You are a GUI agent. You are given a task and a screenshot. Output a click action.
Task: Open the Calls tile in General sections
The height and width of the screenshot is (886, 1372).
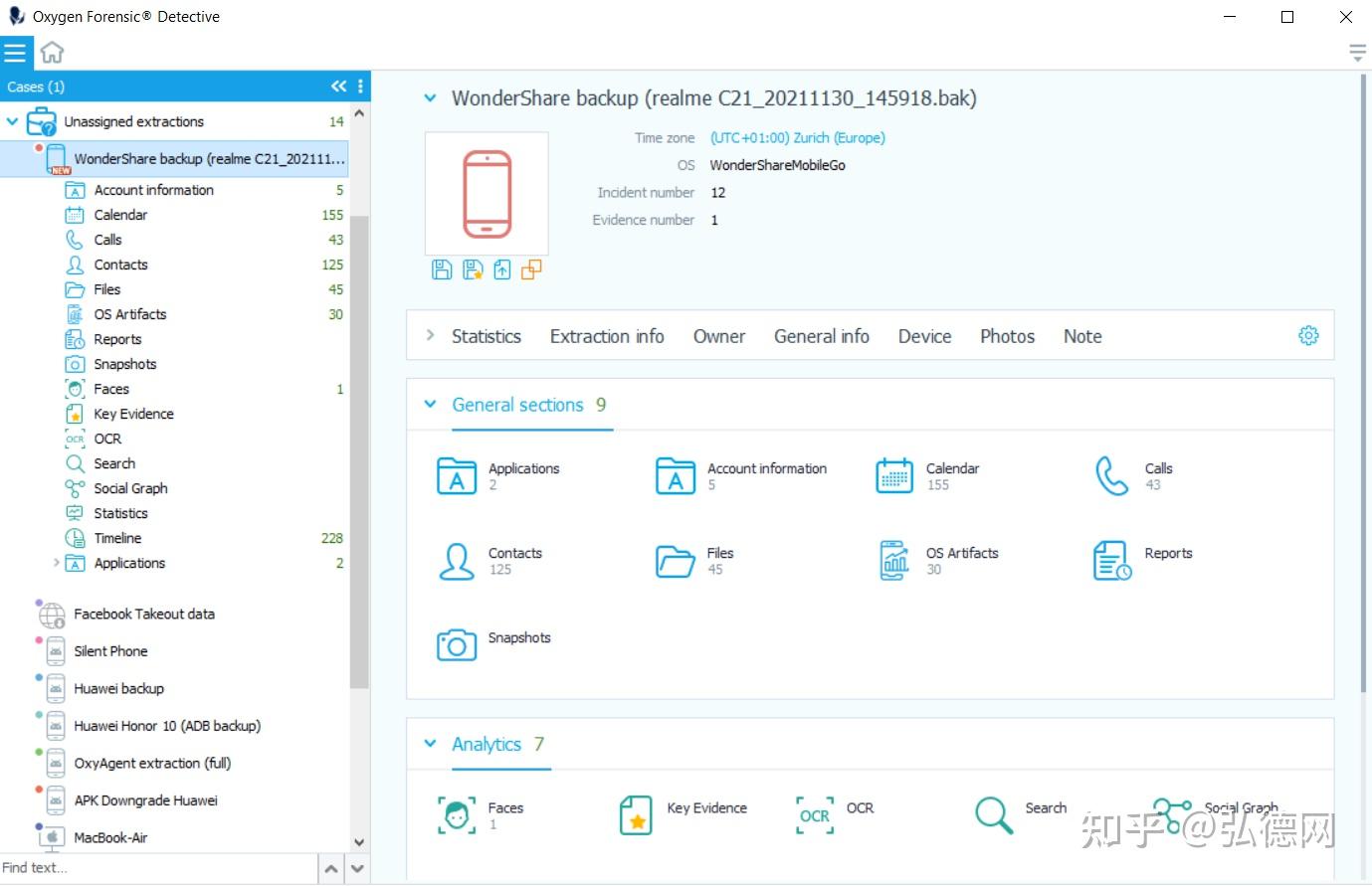(1133, 476)
